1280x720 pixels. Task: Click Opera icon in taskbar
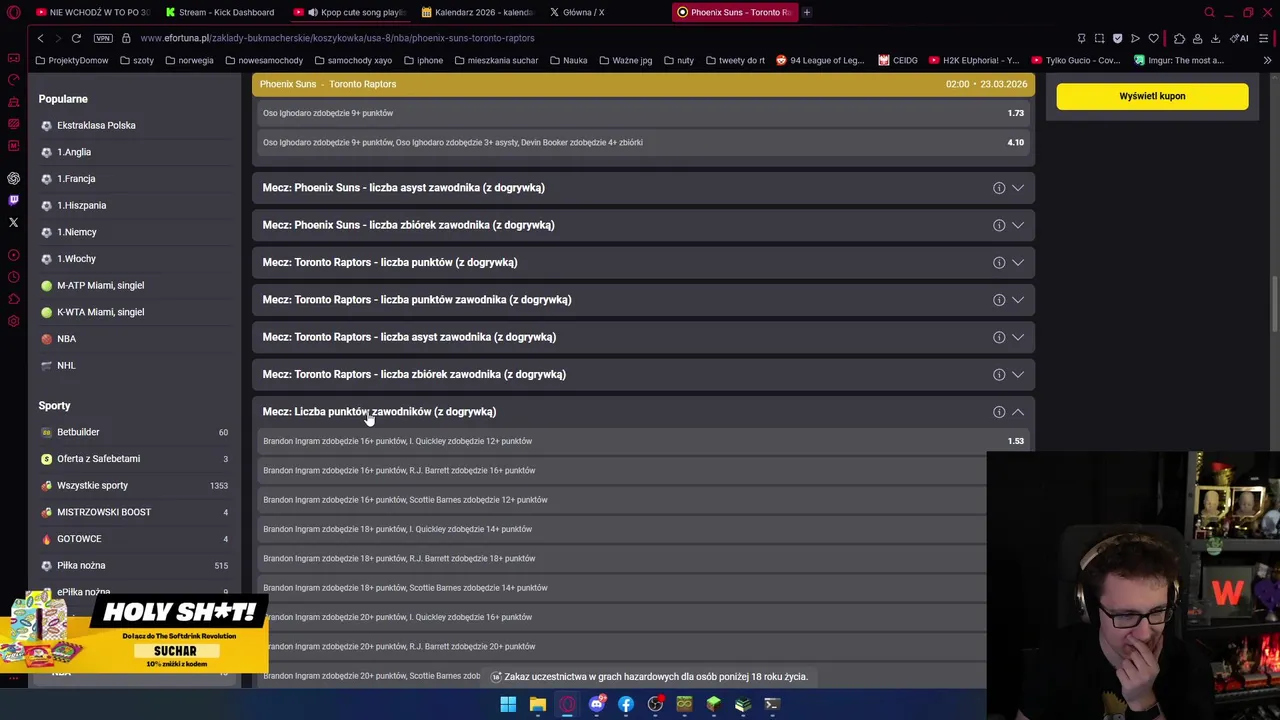567,704
